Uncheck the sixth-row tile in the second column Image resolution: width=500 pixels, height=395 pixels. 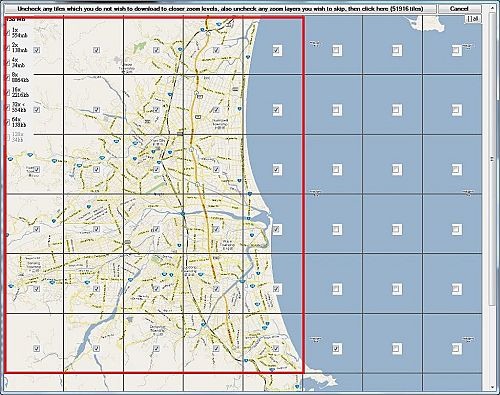[96, 349]
